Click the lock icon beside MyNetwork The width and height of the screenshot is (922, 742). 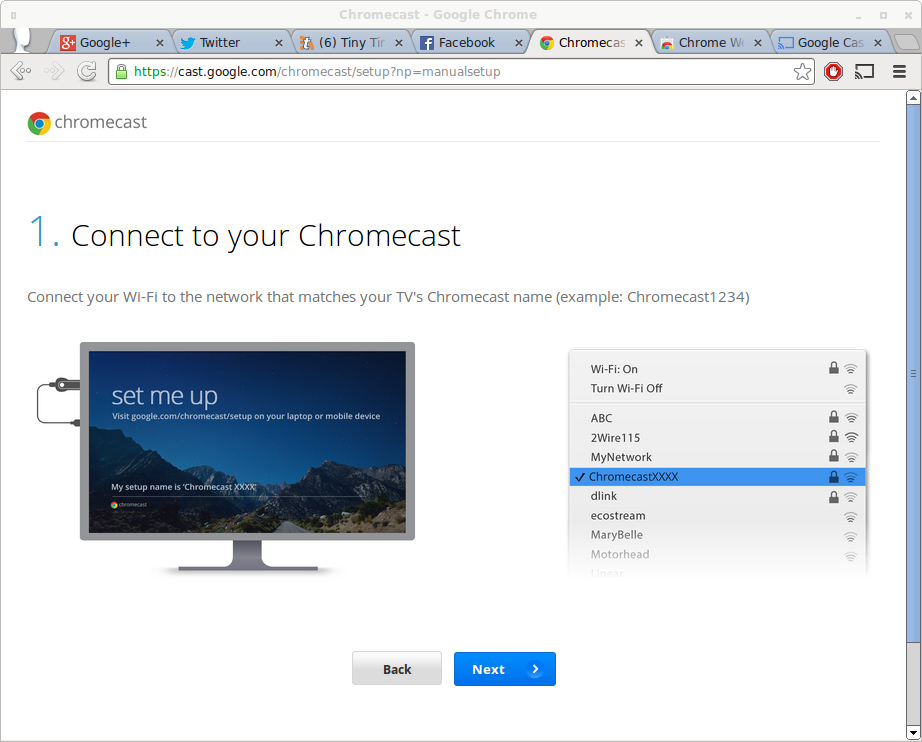[x=834, y=456]
